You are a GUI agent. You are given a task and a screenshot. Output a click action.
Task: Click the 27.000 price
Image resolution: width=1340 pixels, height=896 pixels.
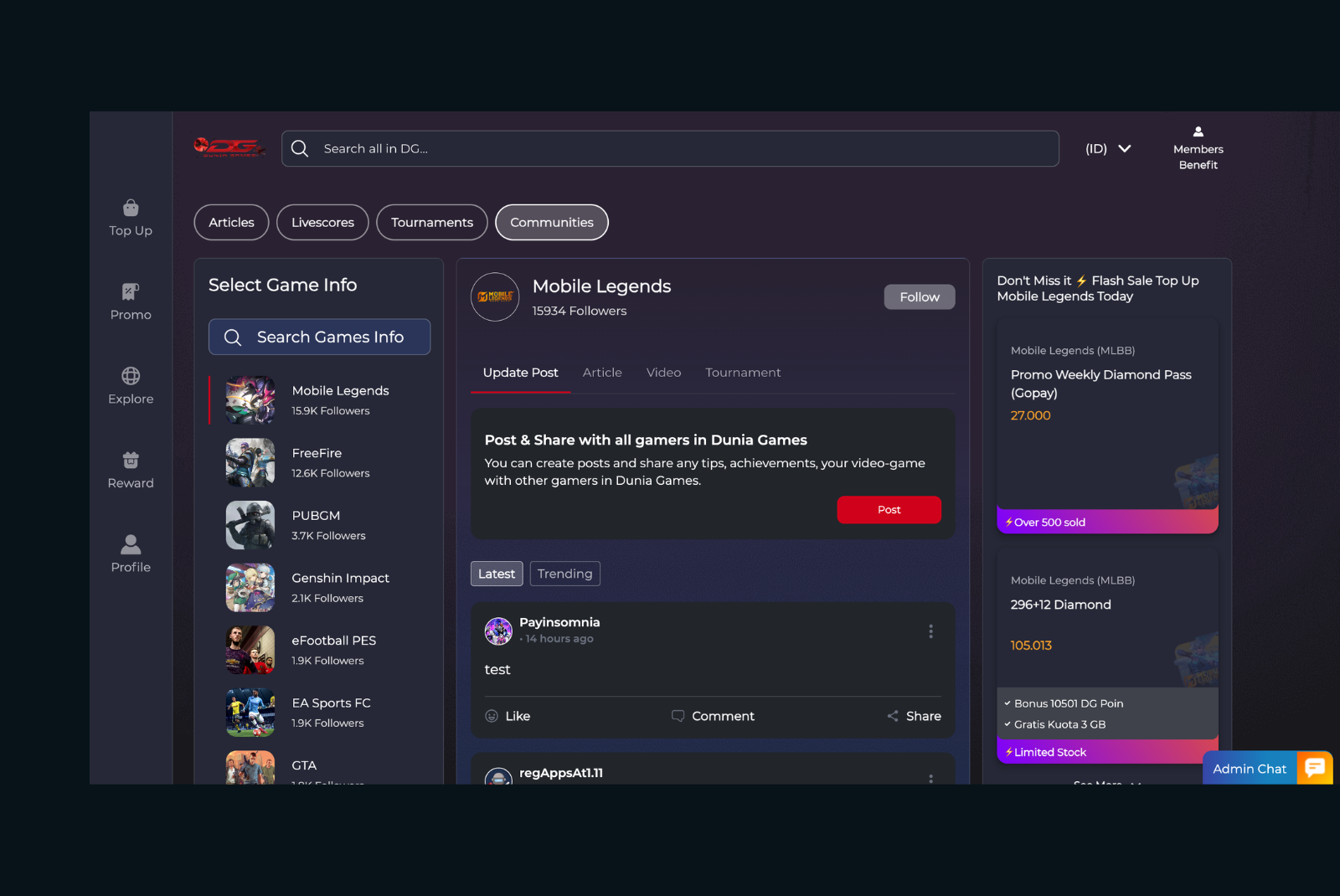pos(1030,415)
